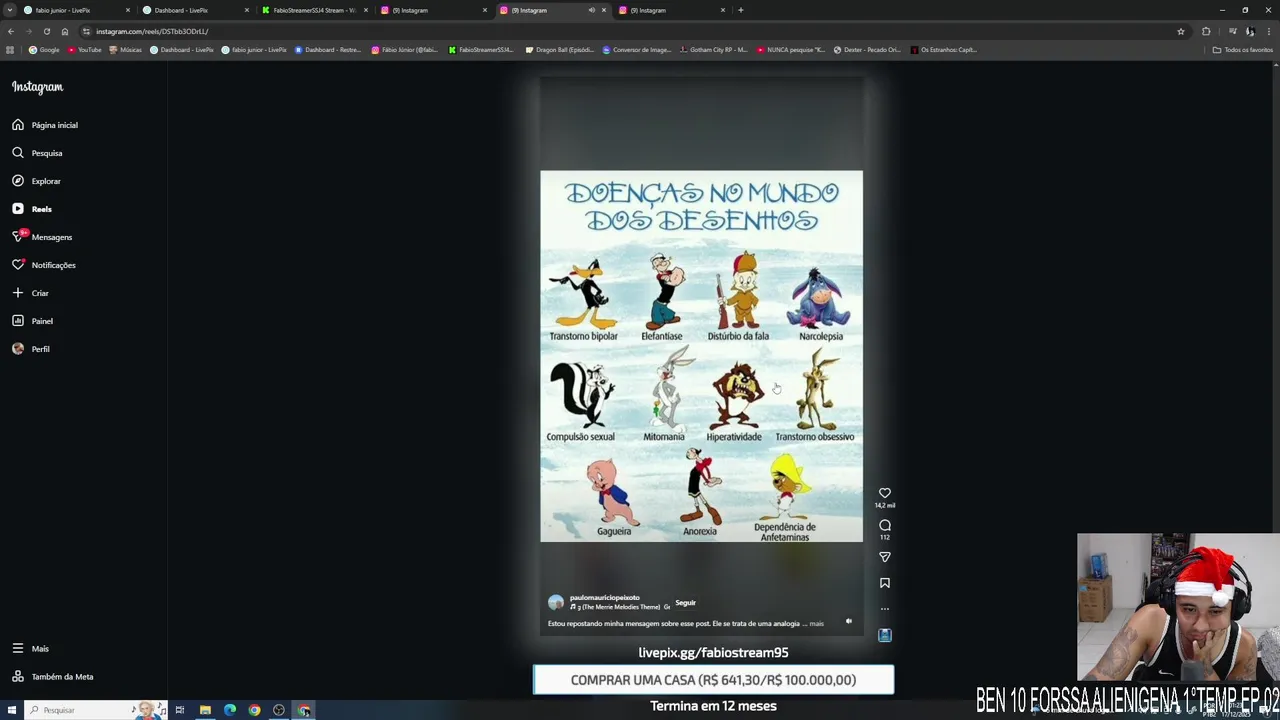The image size is (1280, 720).
Task: Open the apps grid in bookmarks bar
Action: click(10, 49)
